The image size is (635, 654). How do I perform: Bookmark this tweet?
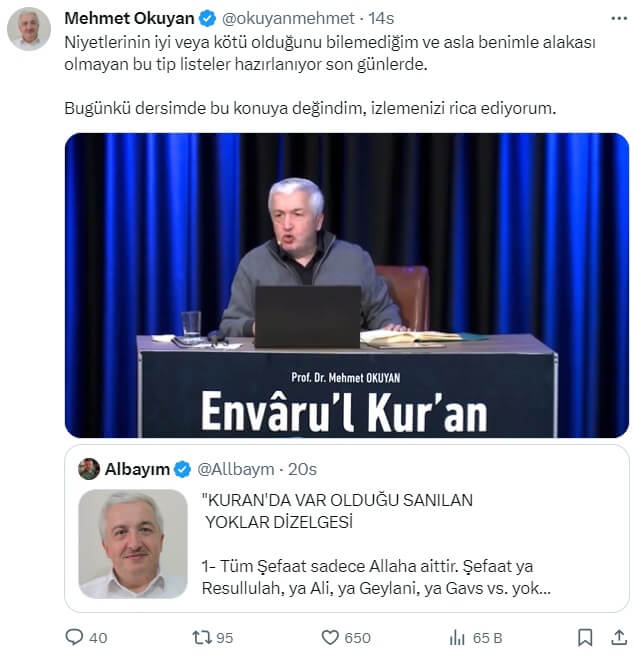pos(585,637)
